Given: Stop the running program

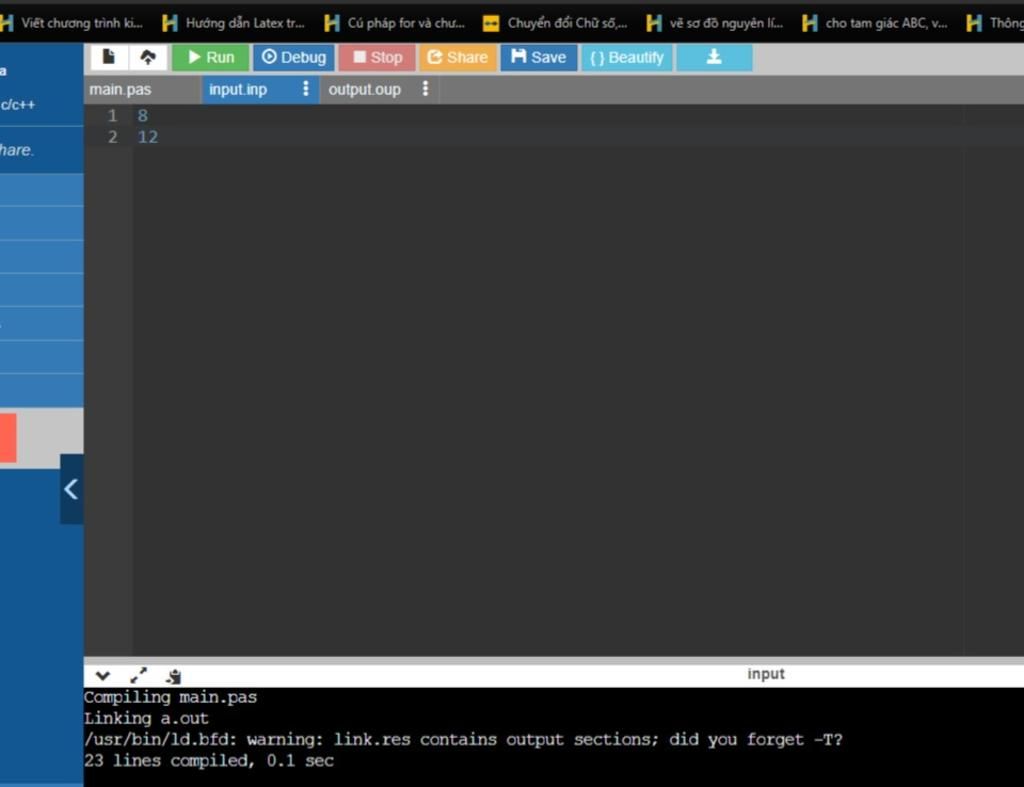Looking at the screenshot, I should (x=377, y=57).
